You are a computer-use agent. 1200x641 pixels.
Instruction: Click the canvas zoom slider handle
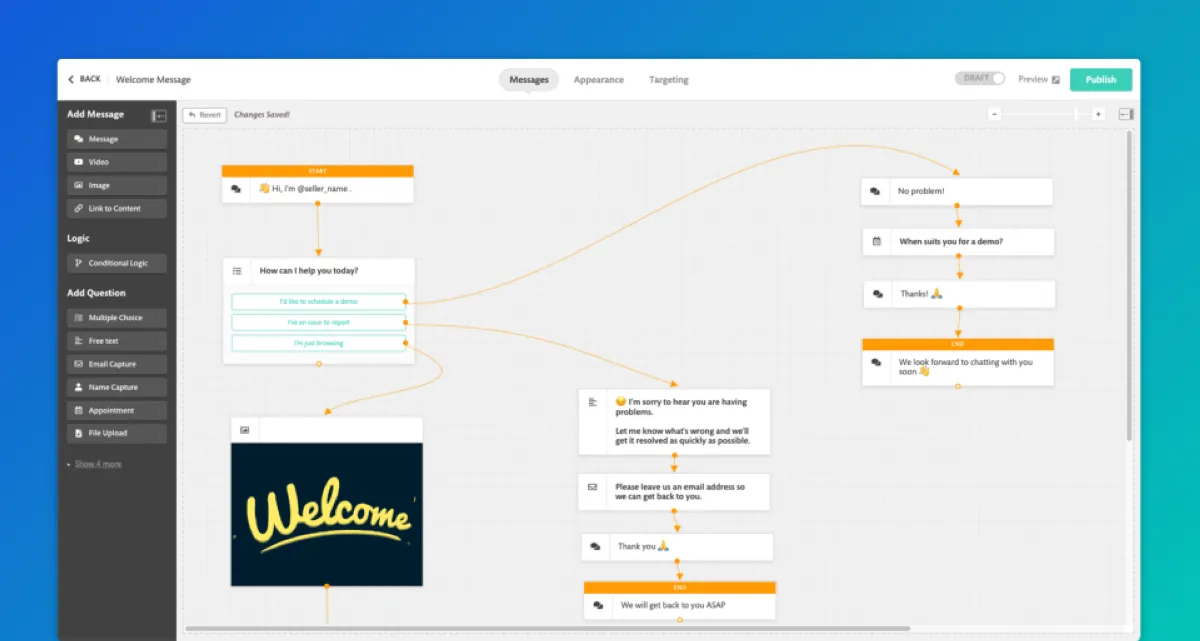[1076, 114]
